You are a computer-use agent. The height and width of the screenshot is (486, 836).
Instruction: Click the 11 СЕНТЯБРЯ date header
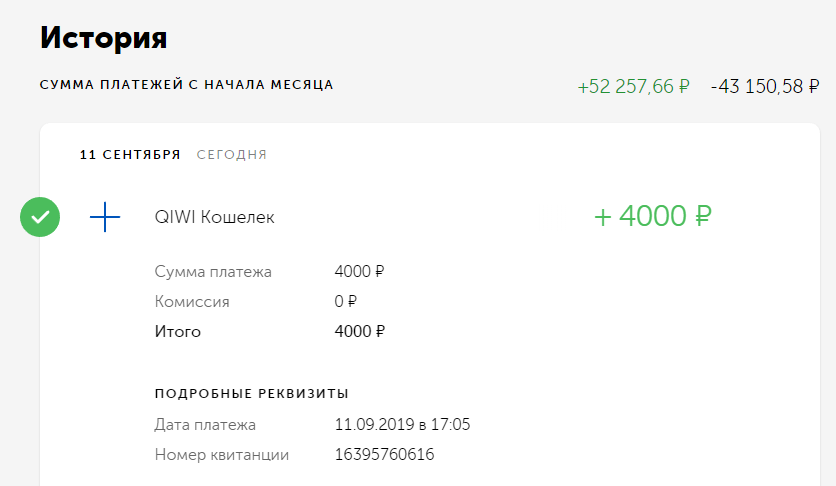tap(130, 155)
